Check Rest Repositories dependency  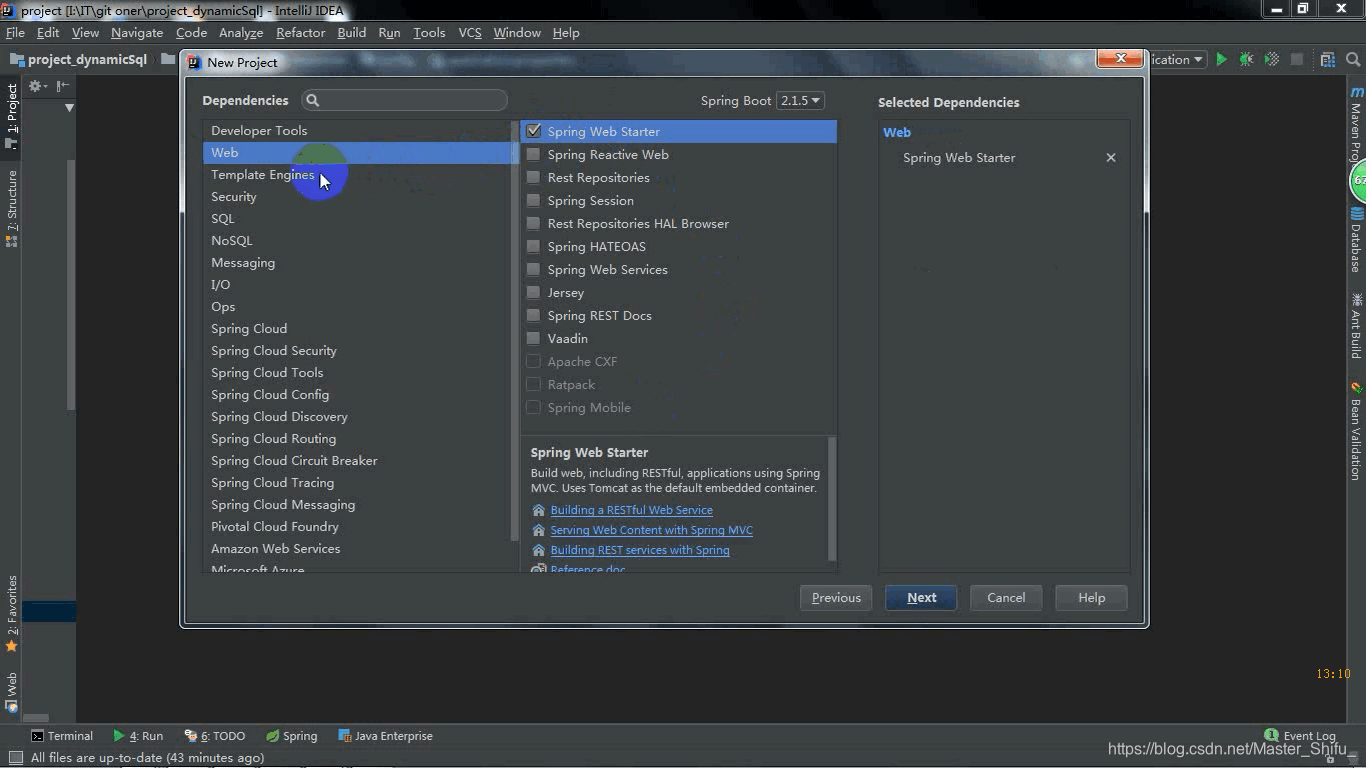(x=534, y=177)
